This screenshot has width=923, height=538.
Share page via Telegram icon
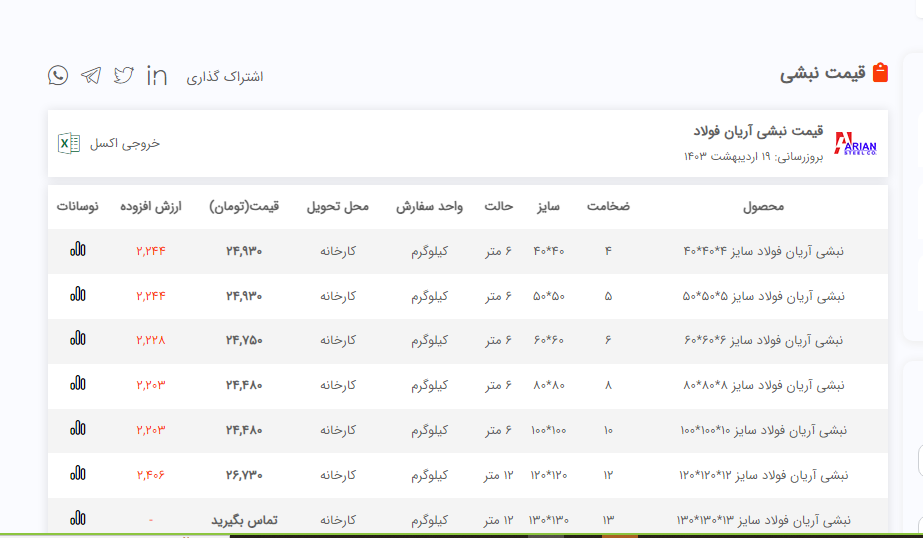coord(91,75)
